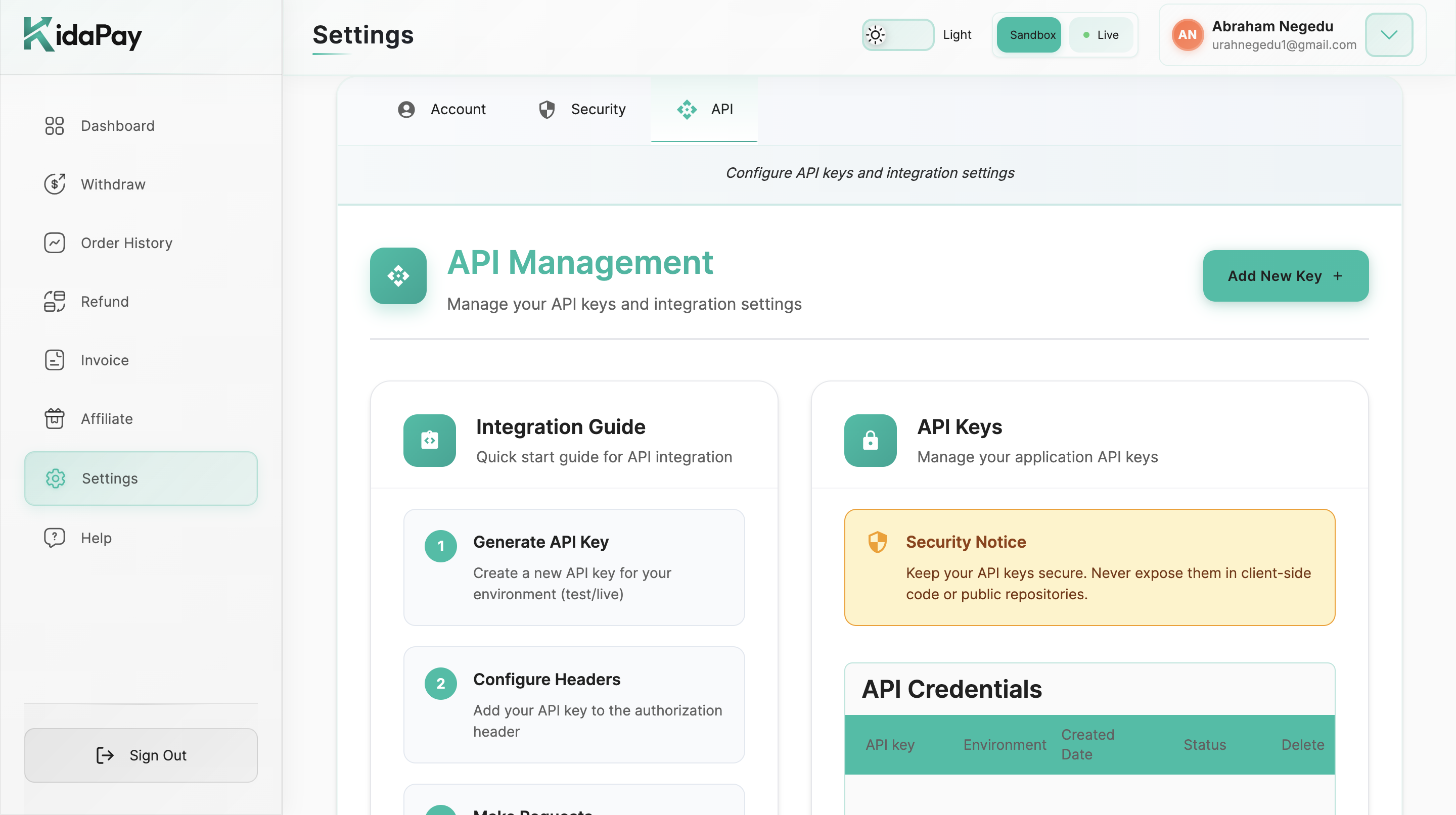Click the API Keys heading

point(960,426)
